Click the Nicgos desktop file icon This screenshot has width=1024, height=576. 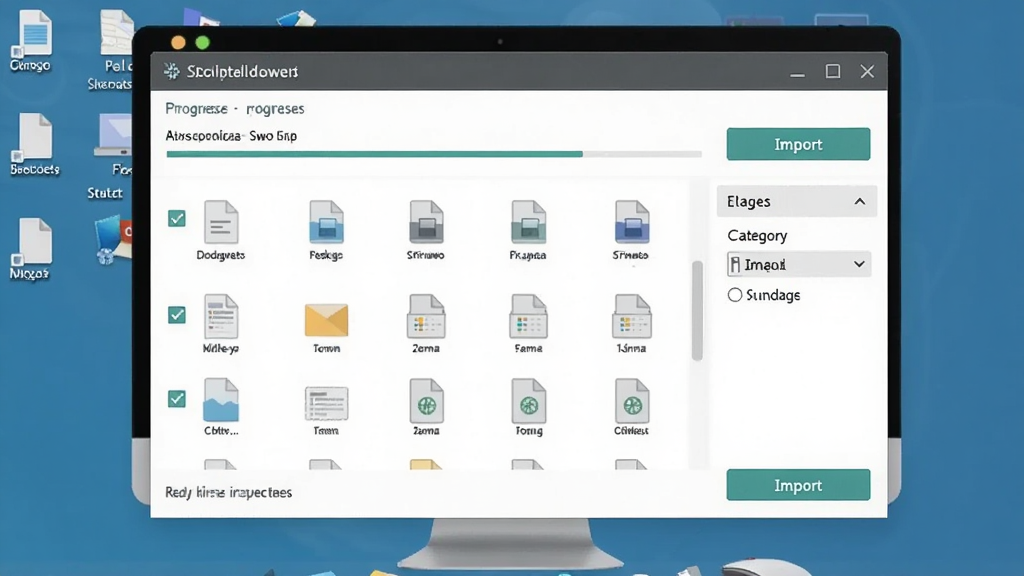point(34,241)
